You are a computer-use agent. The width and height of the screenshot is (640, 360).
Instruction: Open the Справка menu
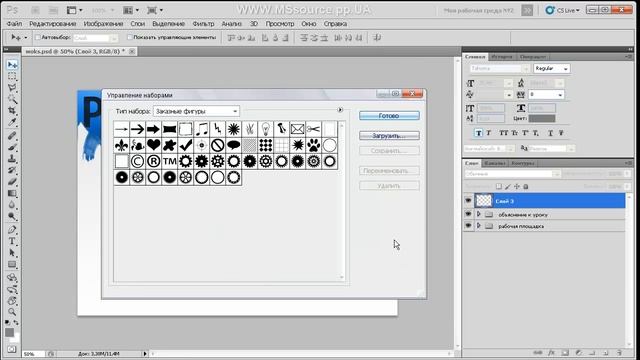pos(335,24)
